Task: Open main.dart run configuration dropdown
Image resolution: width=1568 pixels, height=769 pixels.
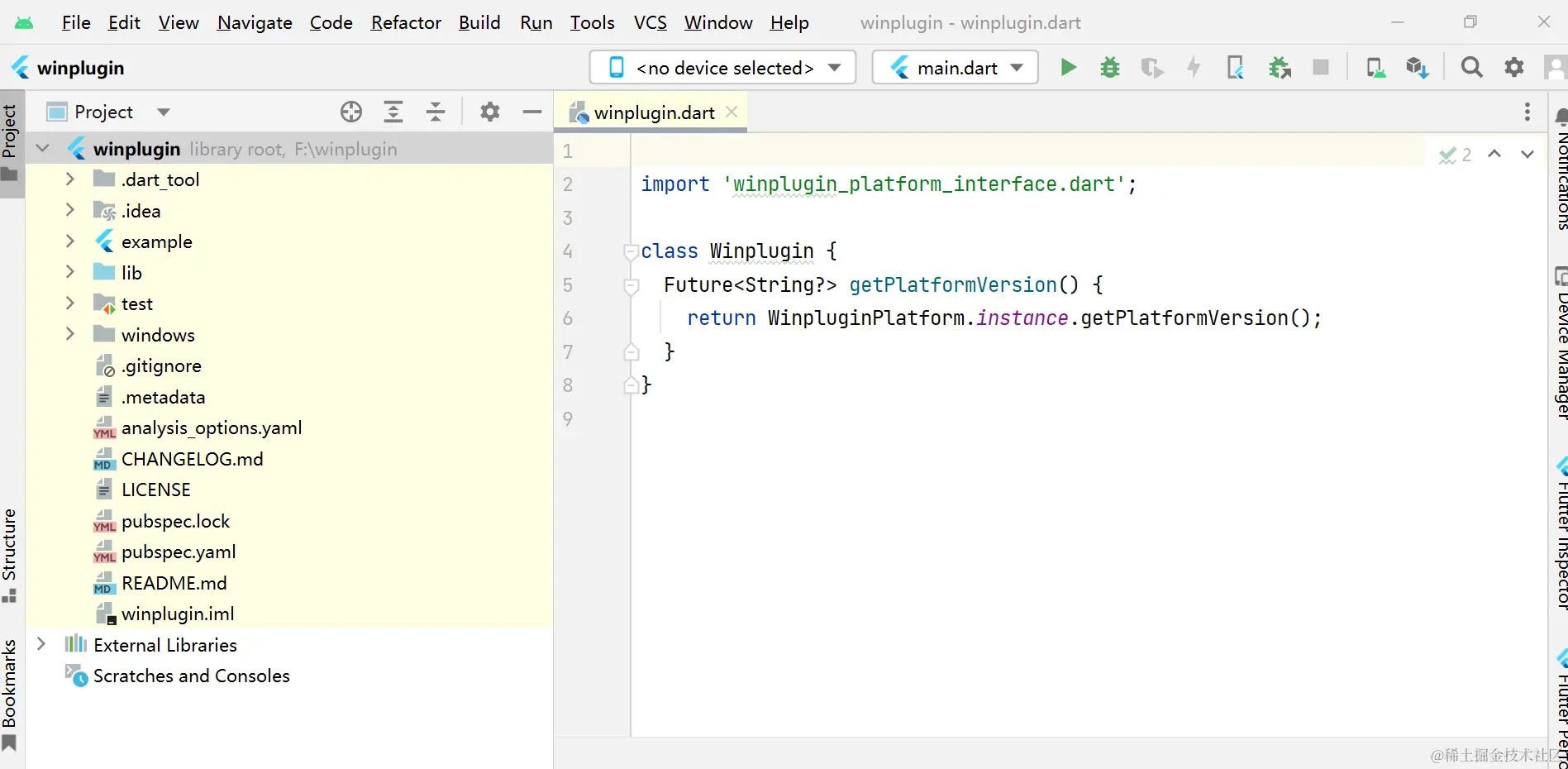Action: click(955, 68)
